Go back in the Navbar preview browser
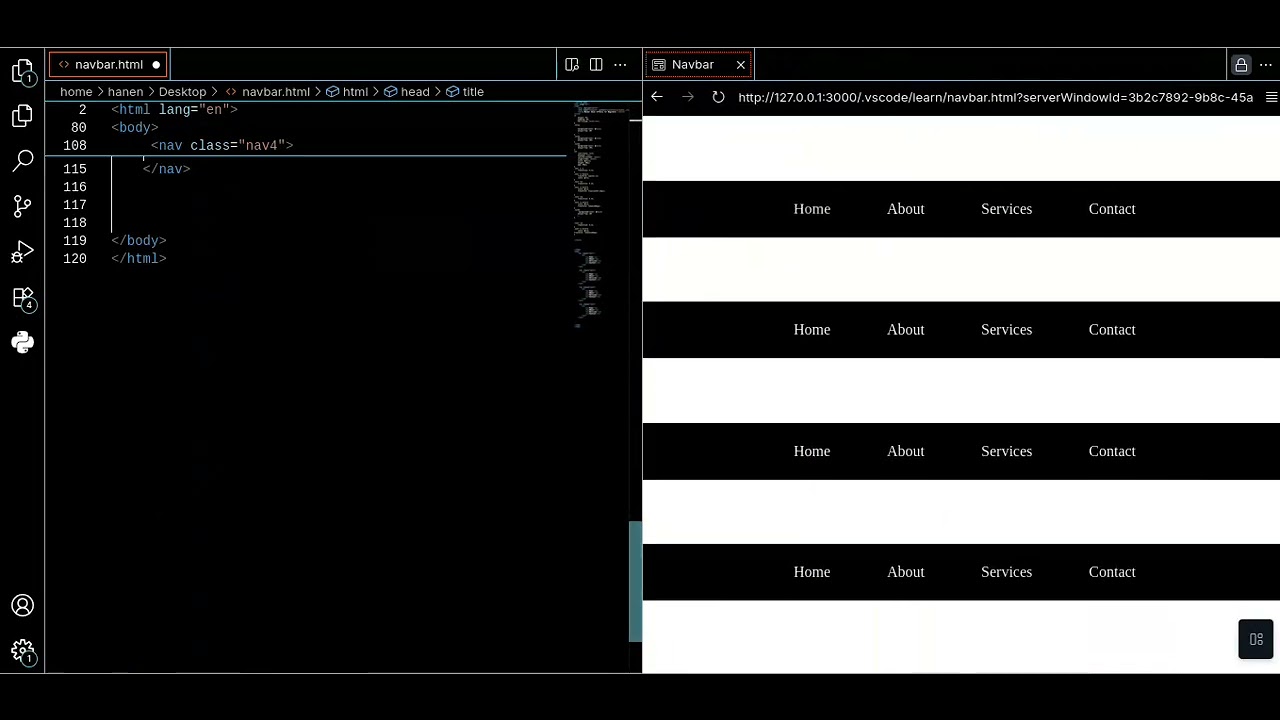 click(x=657, y=97)
